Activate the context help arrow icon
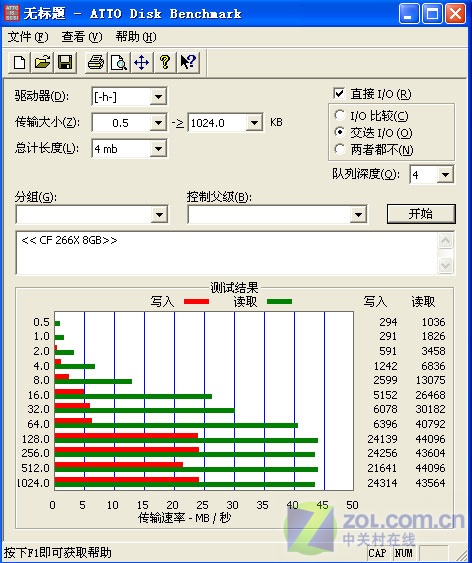Viewport: 472px width, 563px height. [188, 62]
